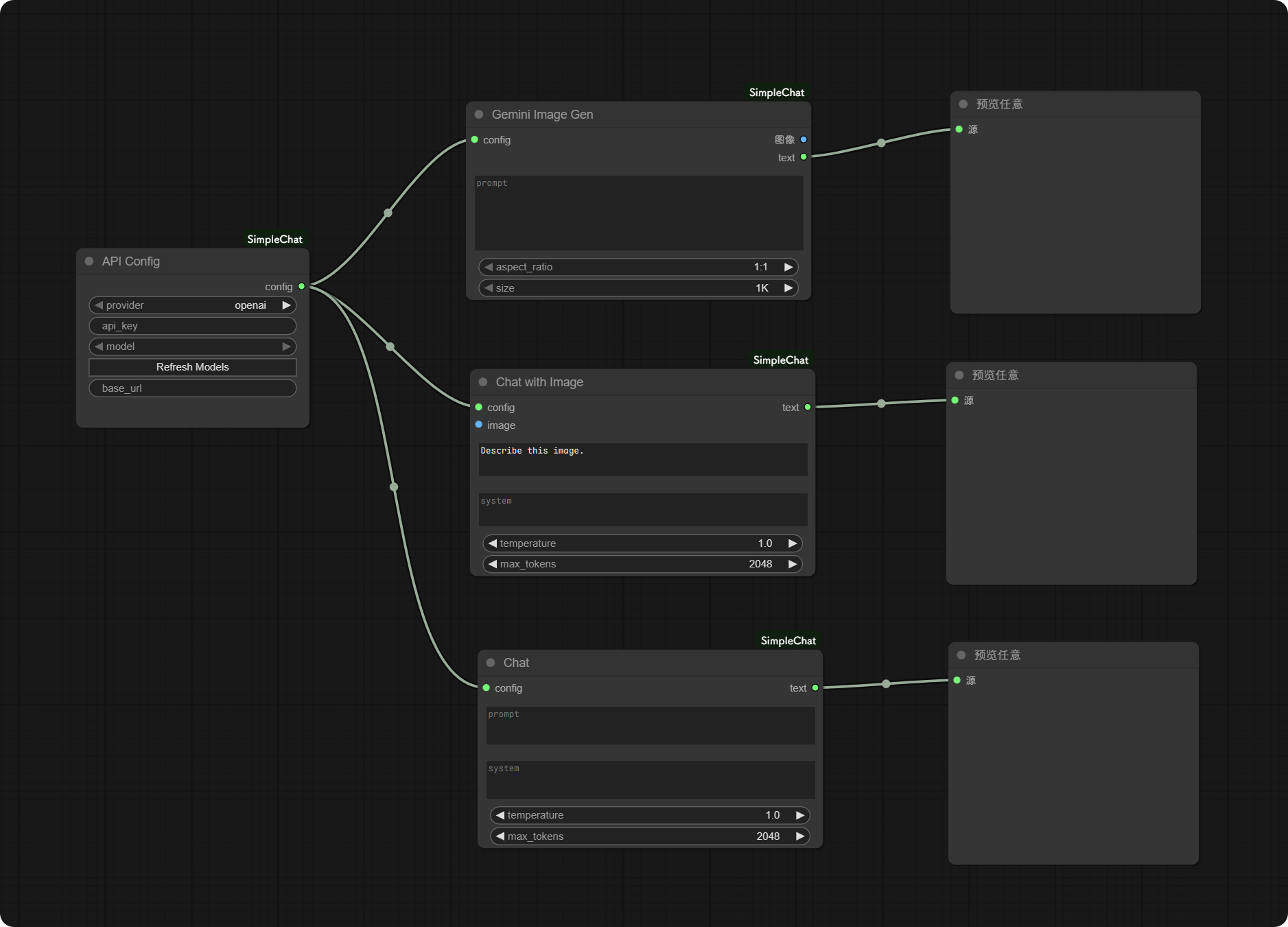This screenshot has width=1288, height=927.
Task: Collapse the Chat with Image node dot
Action: pos(483,382)
